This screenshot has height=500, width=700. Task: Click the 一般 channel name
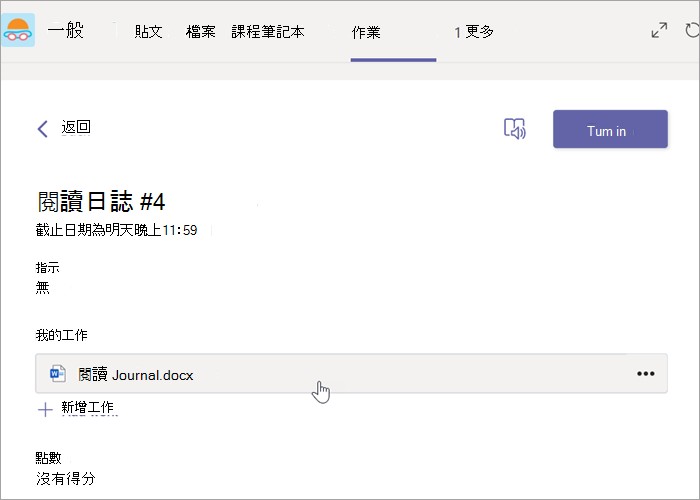coord(66,30)
